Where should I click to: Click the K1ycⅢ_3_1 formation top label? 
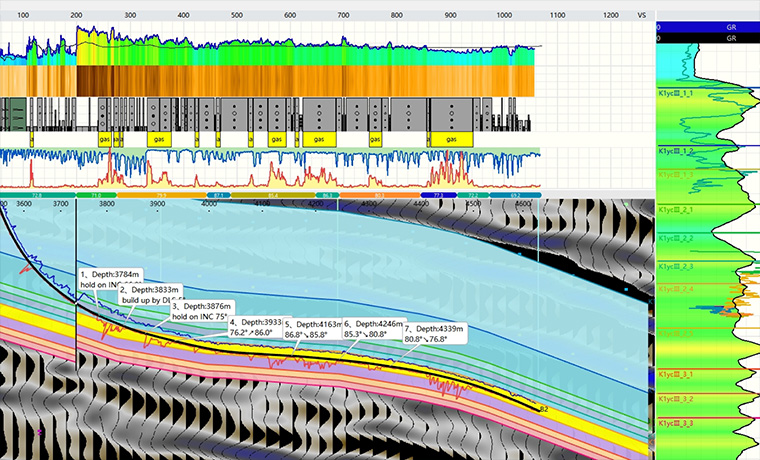(x=675, y=375)
